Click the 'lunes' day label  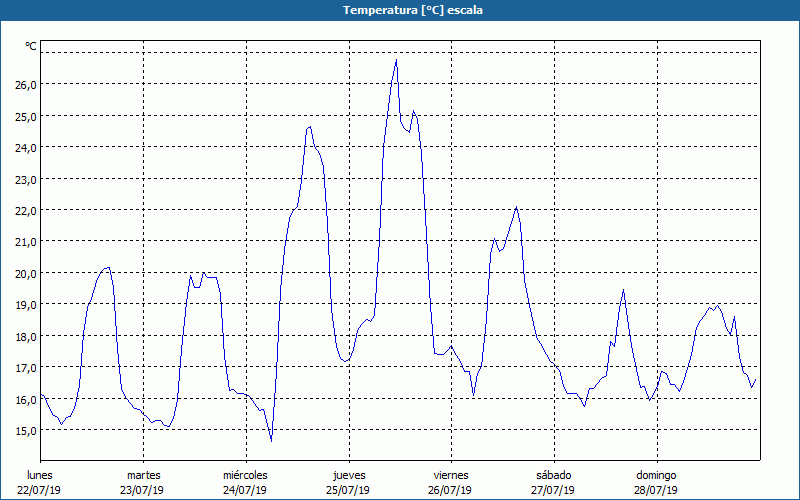[40, 475]
